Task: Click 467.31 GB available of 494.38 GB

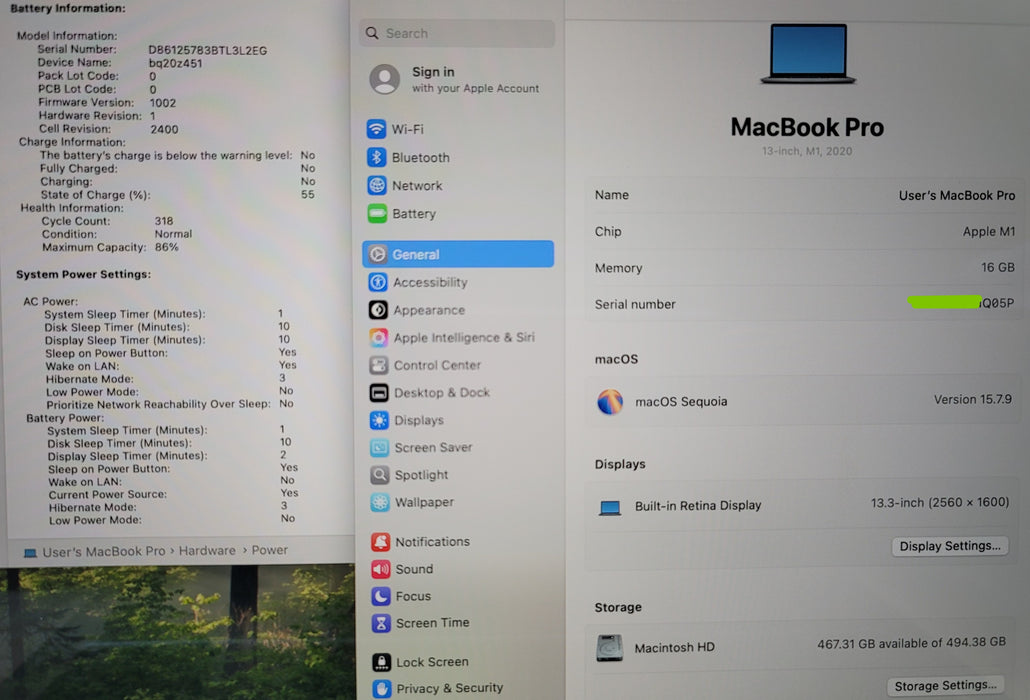Action: pos(911,643)
